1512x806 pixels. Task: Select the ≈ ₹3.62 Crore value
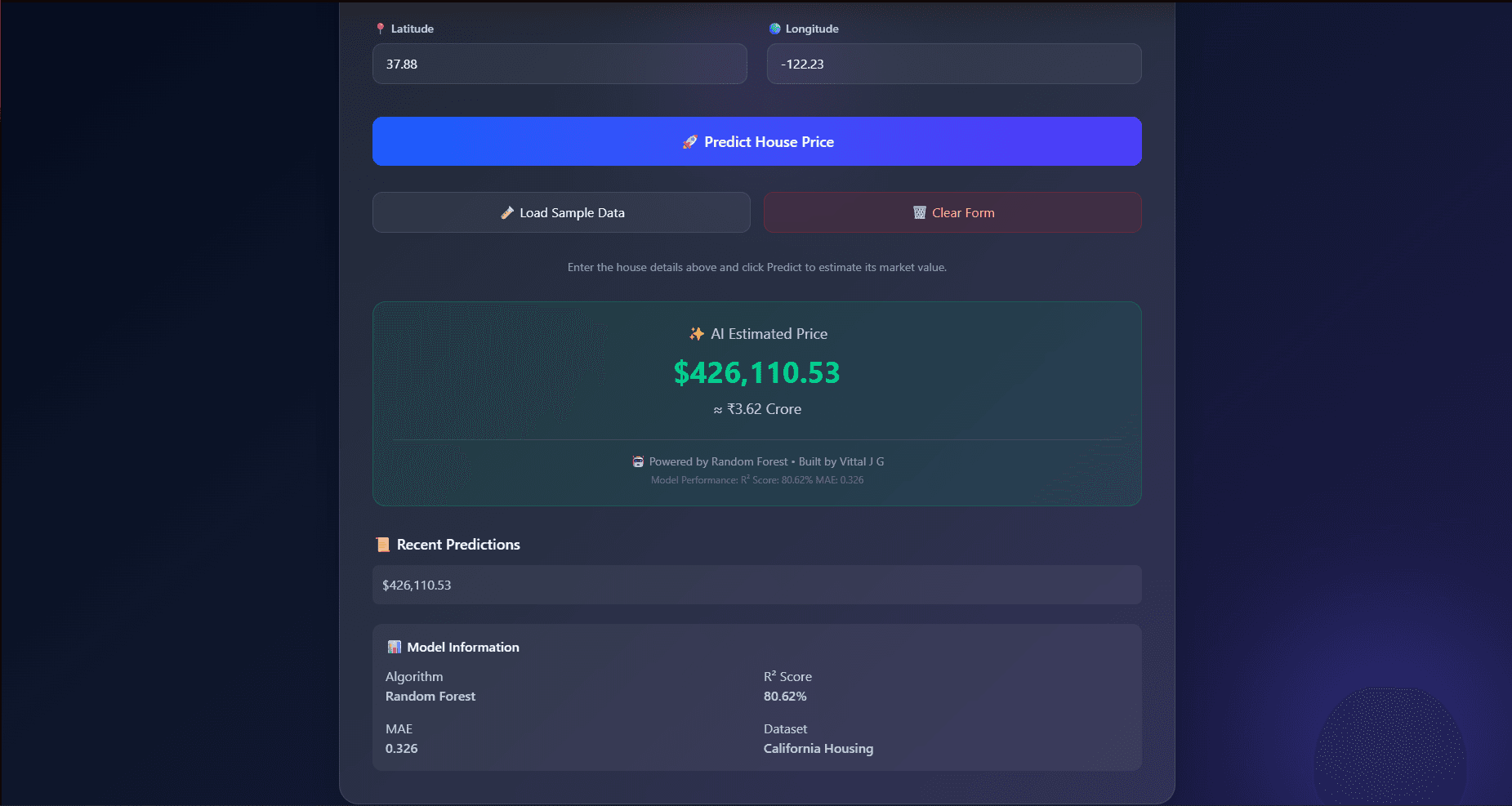757,409
